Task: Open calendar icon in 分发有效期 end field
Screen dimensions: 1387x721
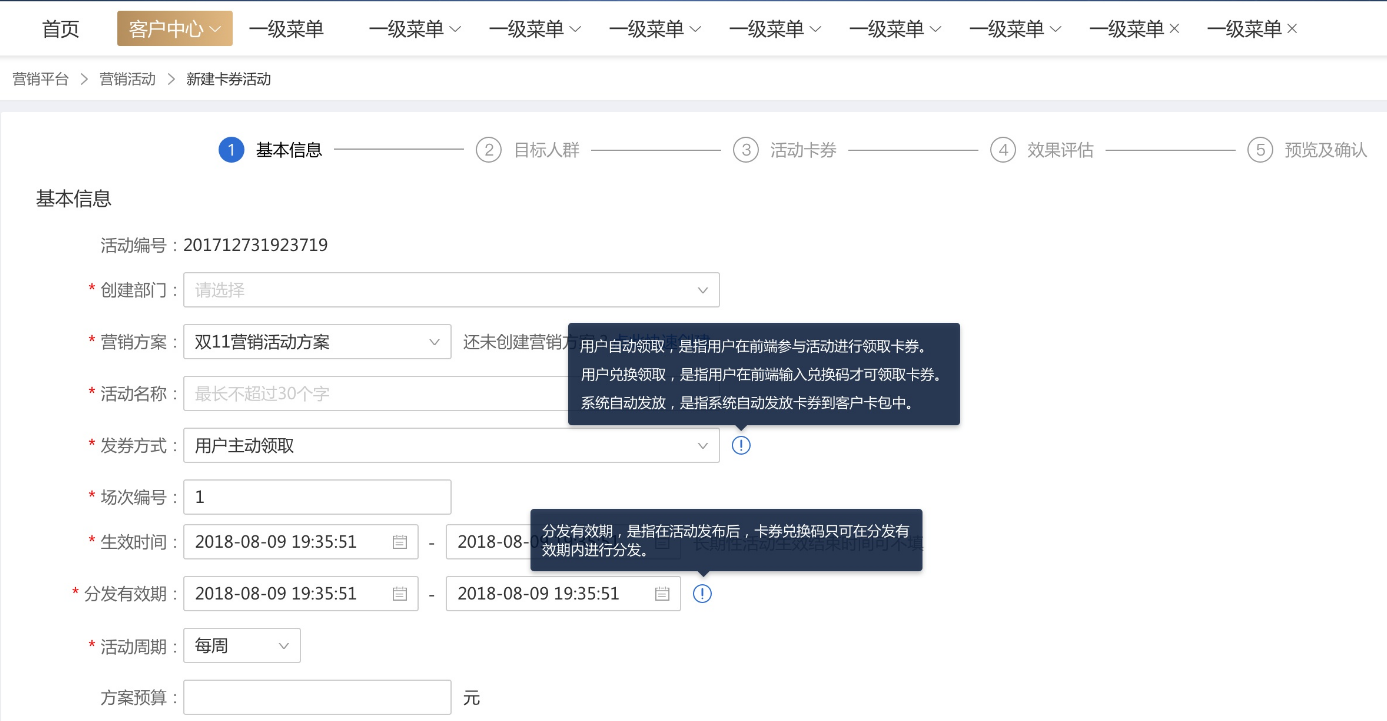Action: coord(662,594)
